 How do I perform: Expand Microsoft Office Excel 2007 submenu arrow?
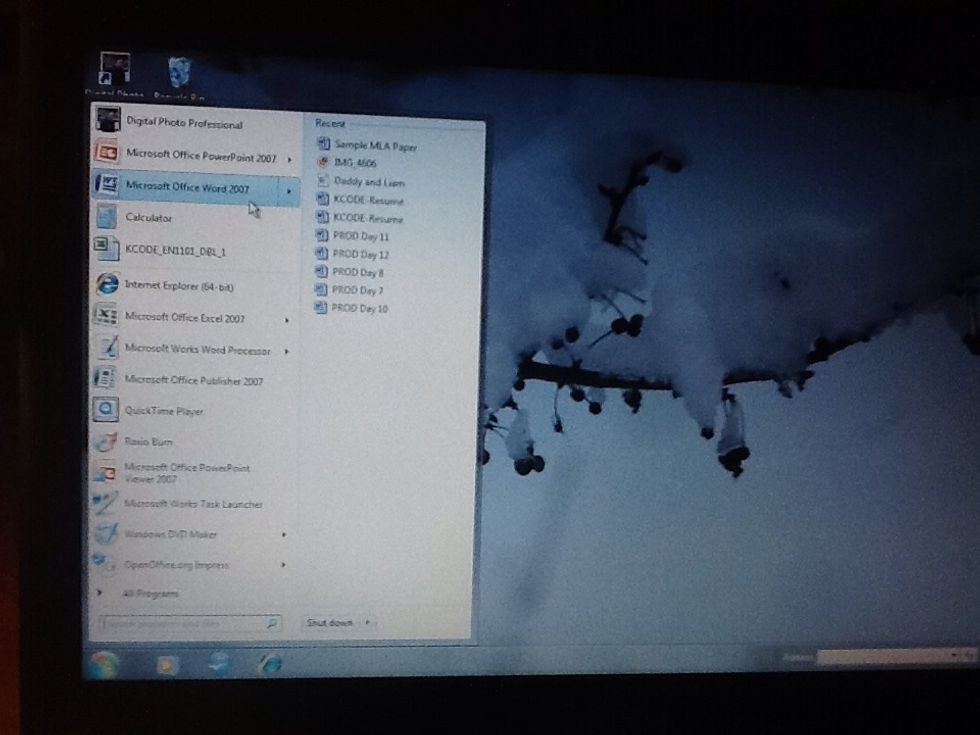[x=287, y=320]
